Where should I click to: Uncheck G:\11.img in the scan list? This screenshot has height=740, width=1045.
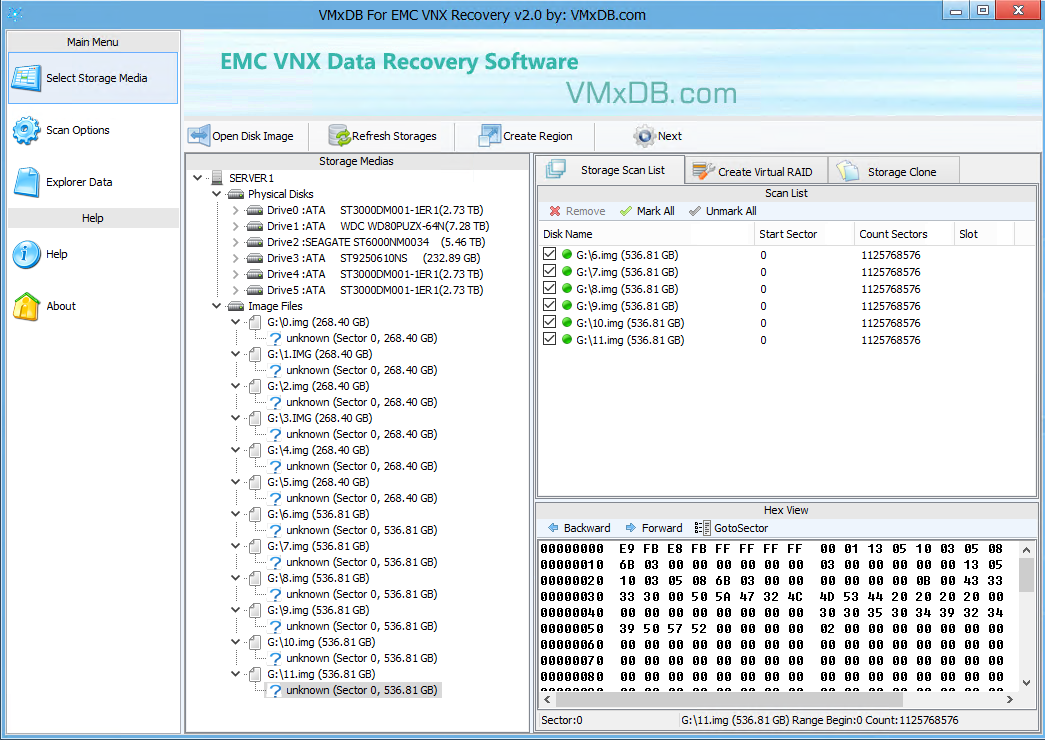(x=549, y=339)
